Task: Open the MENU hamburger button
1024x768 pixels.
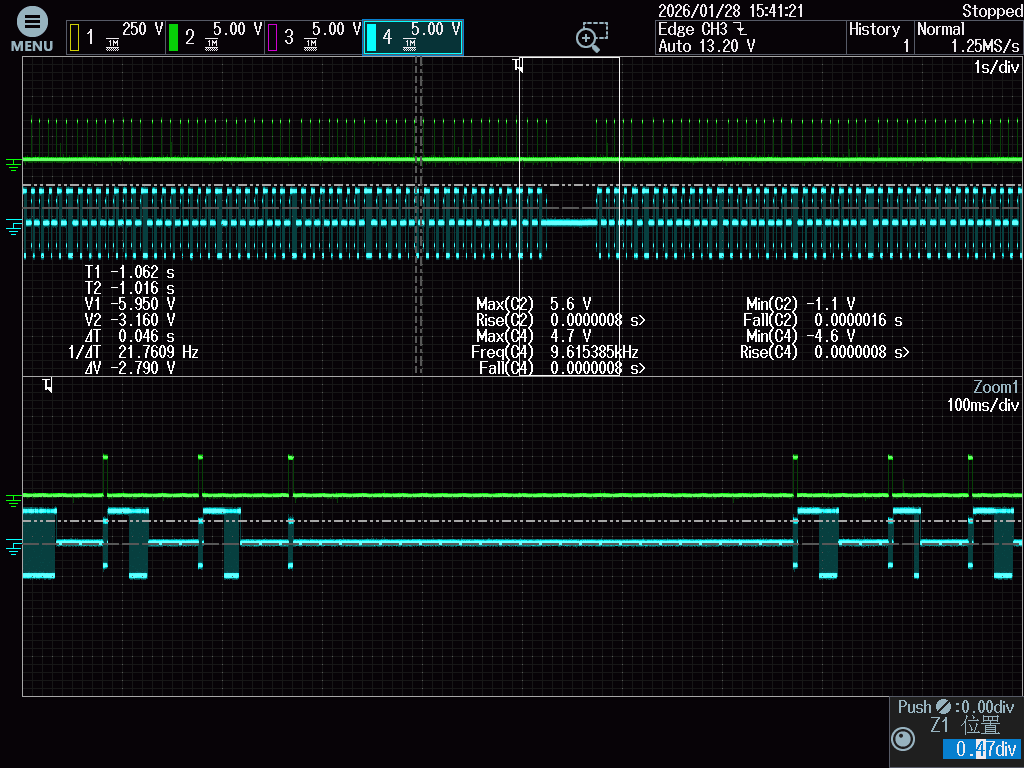Action: pyautogui.click(x=31, y=29)
